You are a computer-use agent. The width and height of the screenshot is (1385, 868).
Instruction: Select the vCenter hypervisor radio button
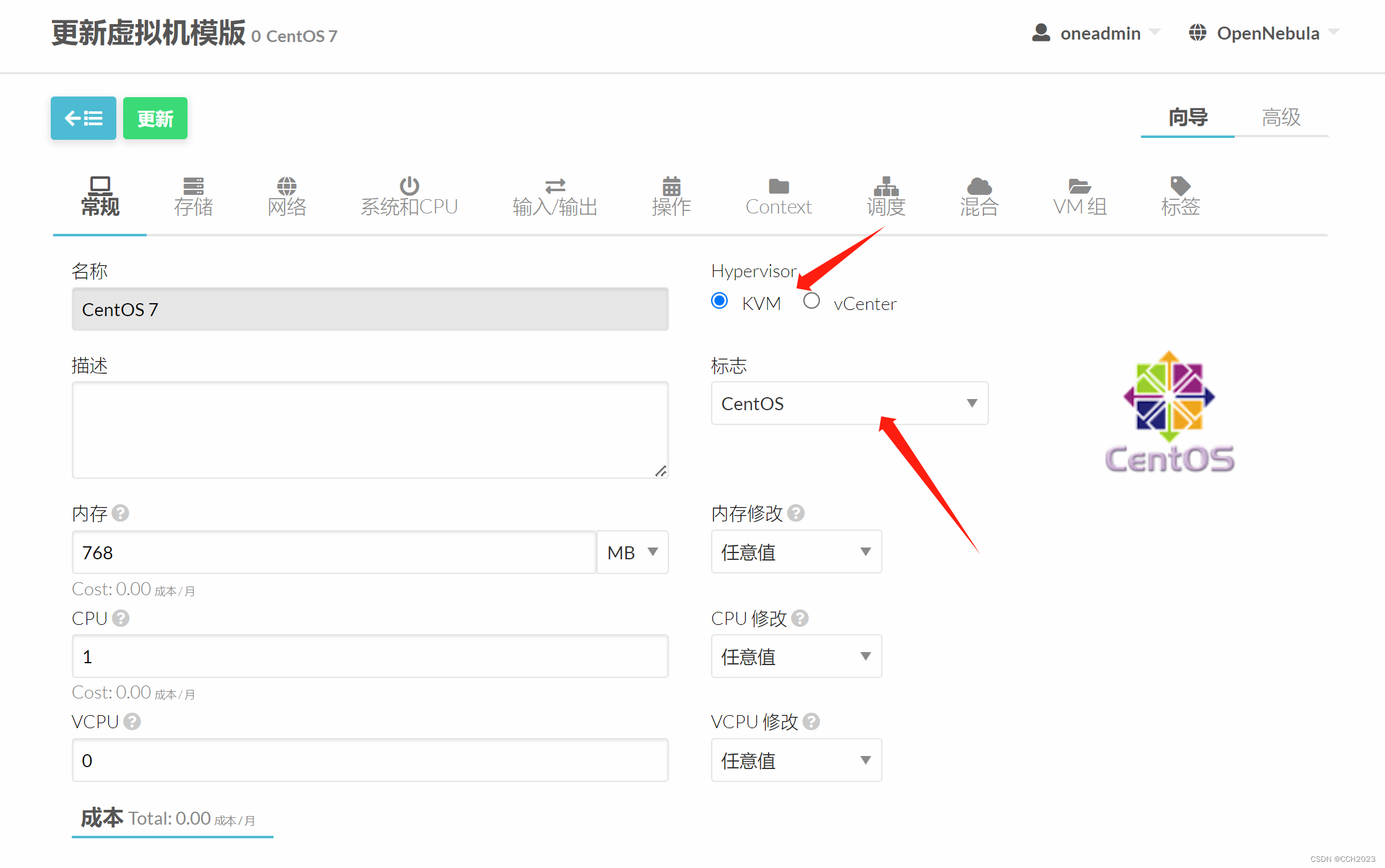coord(811,301)
